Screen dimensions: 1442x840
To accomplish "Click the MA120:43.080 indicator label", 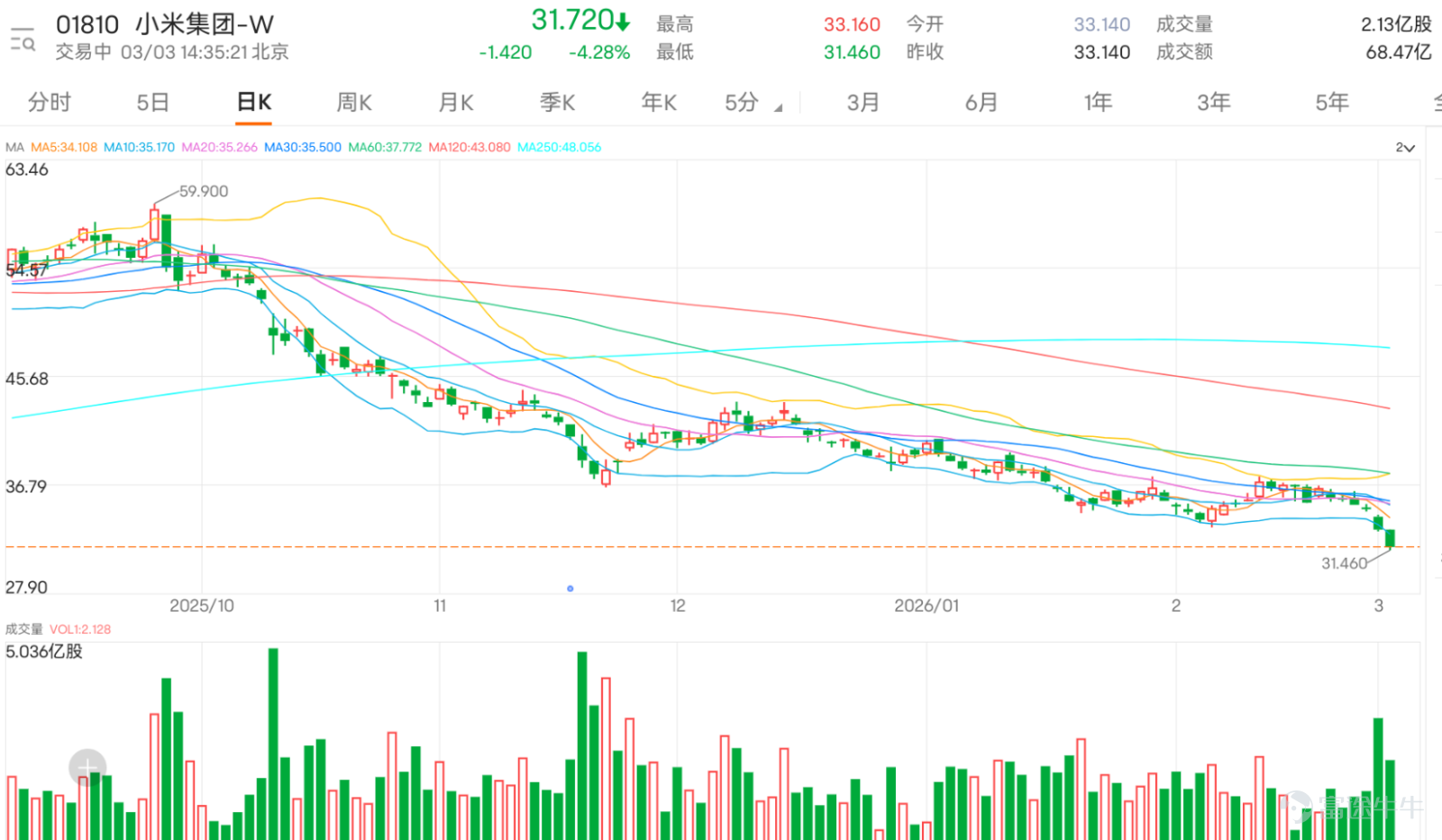I will click(x=470, y=147).
